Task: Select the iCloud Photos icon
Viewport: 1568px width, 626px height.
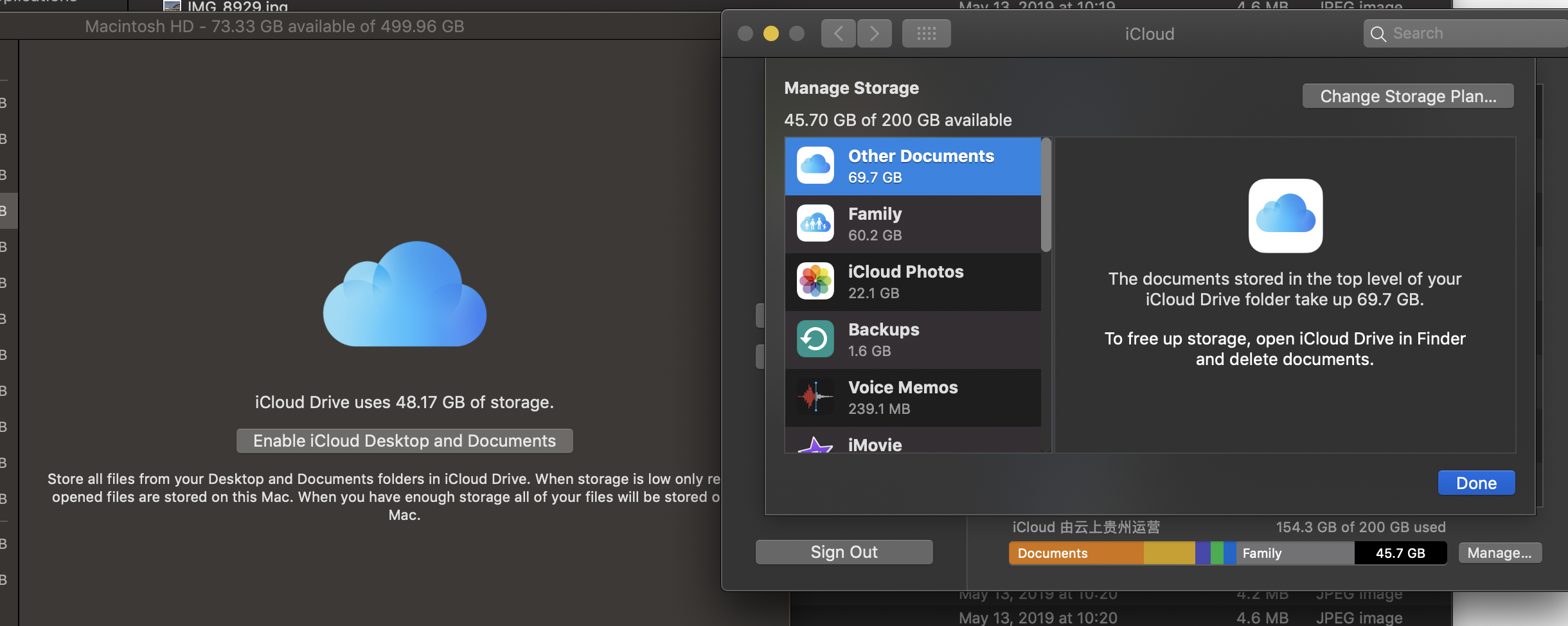Action: [x=815, y=282]
